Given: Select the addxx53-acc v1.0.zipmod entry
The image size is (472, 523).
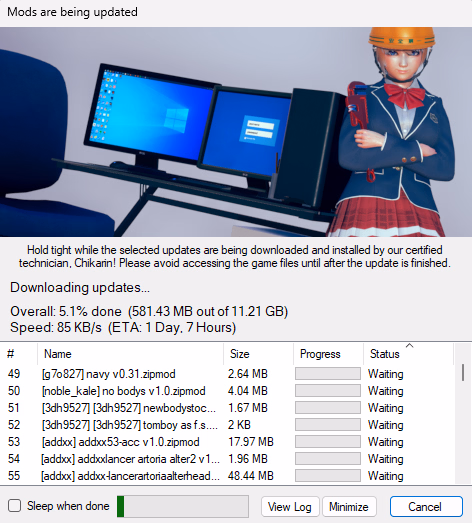Looking at the screenshot, I should click(x=227, y=442).
